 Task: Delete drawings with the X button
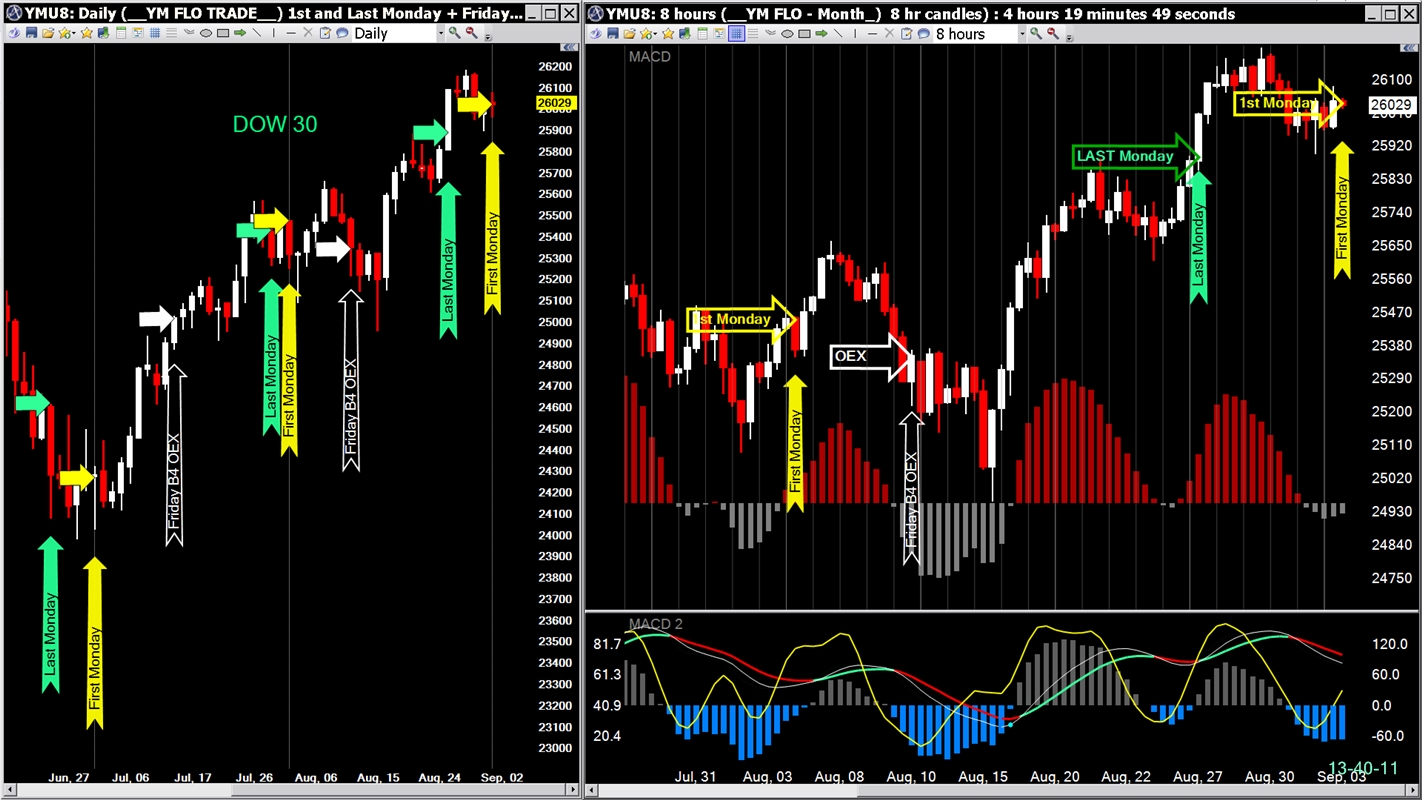[x=307, y=33]
